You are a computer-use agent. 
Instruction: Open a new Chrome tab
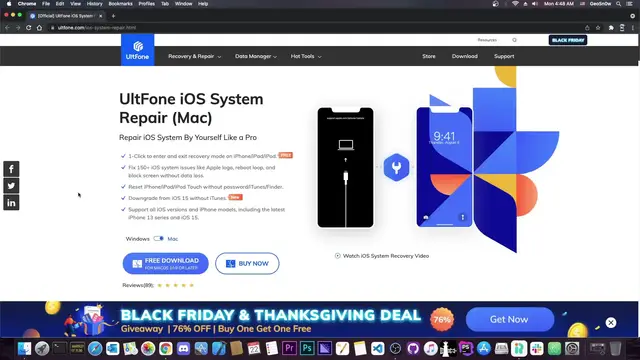113,16
